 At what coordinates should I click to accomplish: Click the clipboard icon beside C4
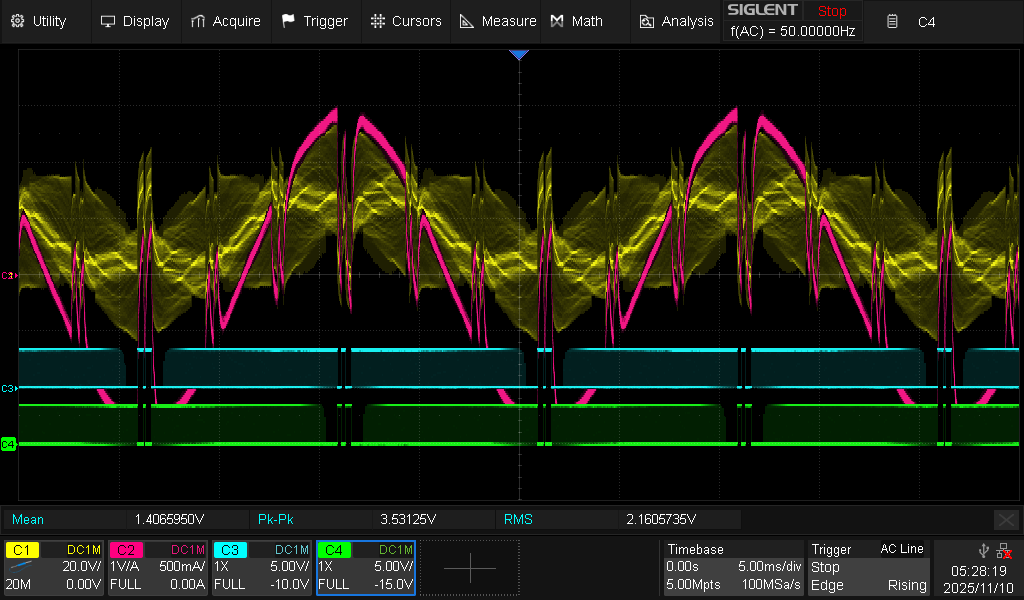pyautogui.click(x=893, y=21)
